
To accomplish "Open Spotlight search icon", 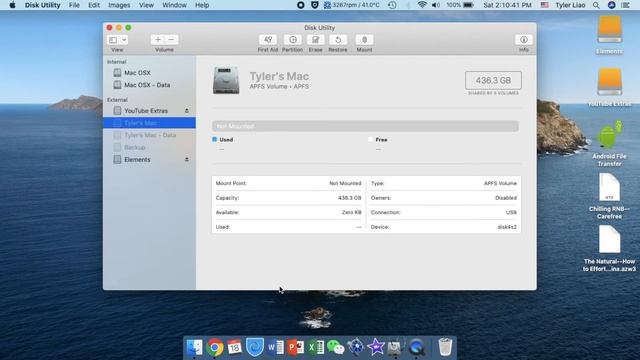I will [x=596, y=5].
